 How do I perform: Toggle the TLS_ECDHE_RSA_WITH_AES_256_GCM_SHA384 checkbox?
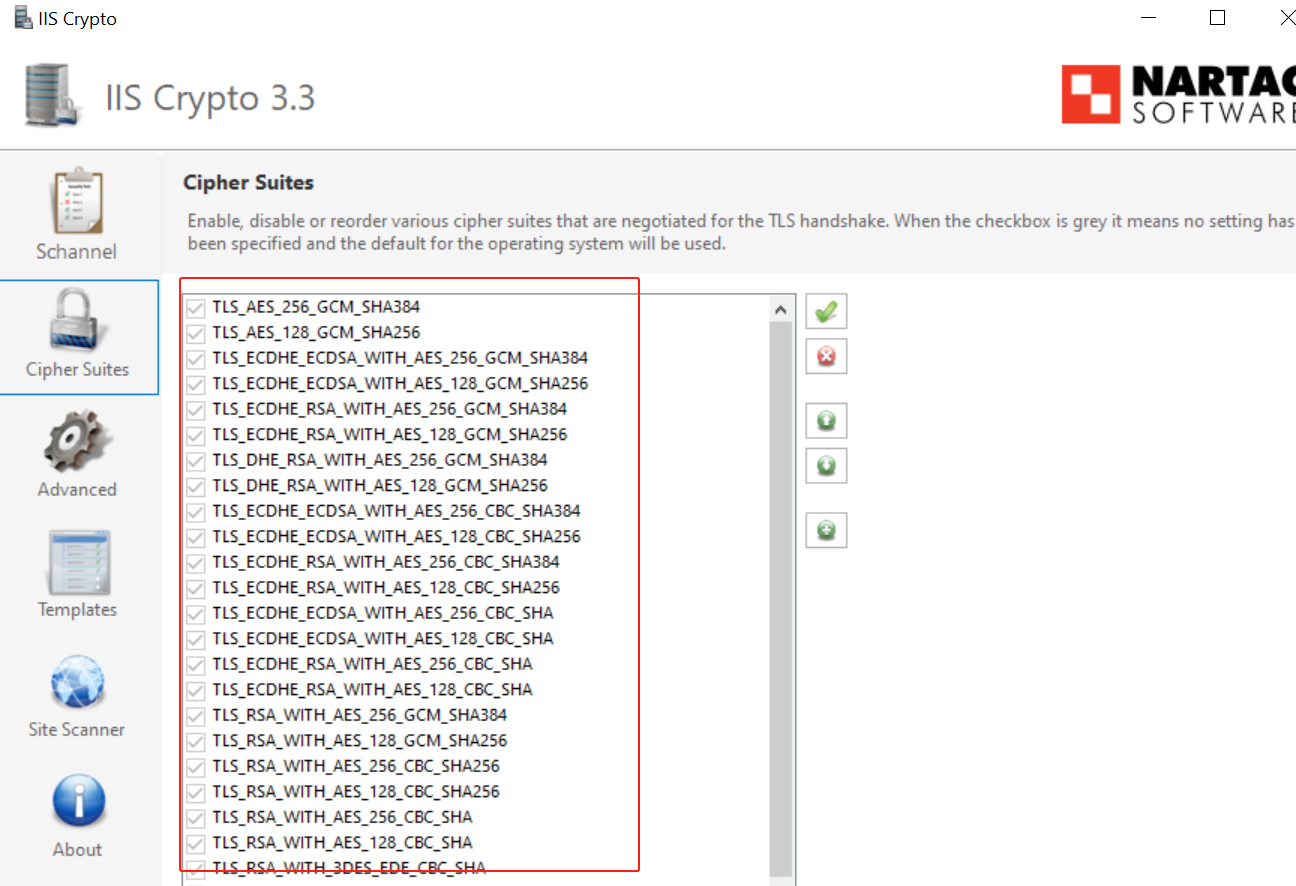(195, 409)
